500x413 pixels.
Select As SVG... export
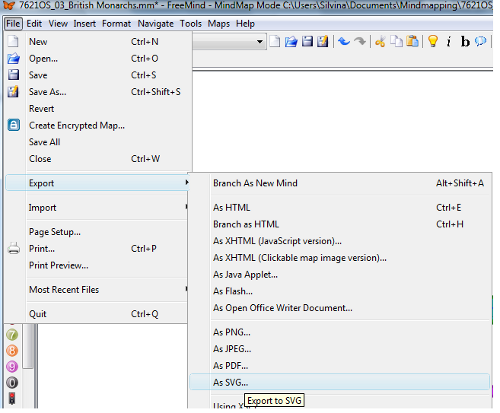tap(339, 382)
